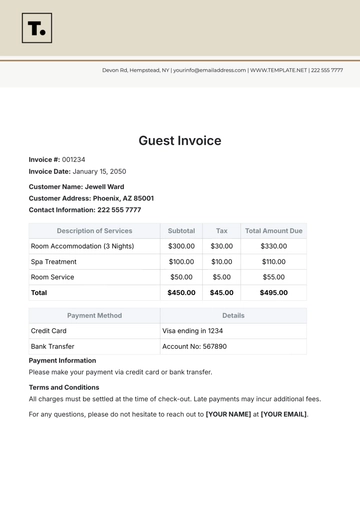This screenshot has height=510, width=360.
Task: Click the $10.00 tax cell
Action: [x=222, y=262]
